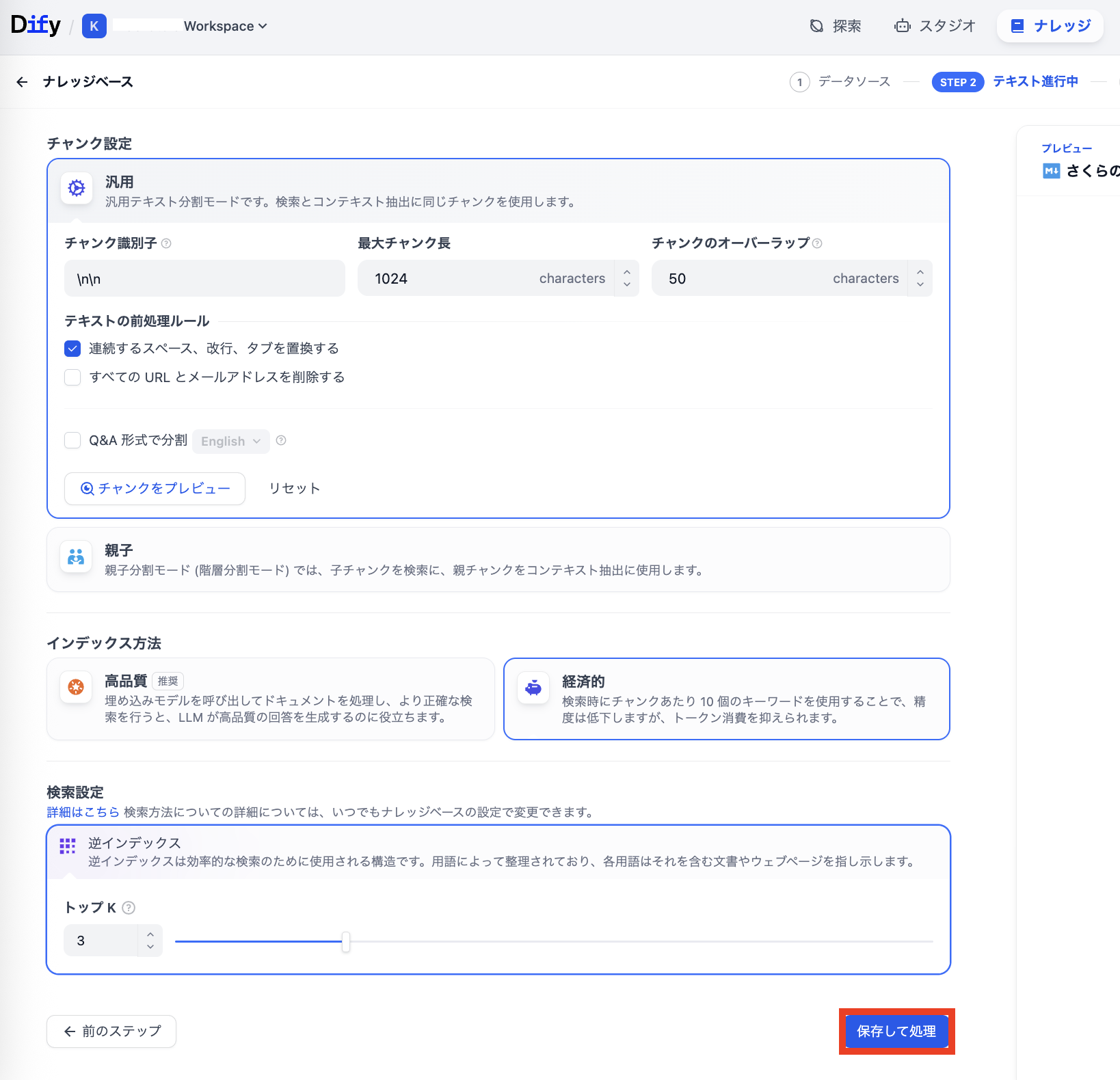Click the 最大チャンク長 stepper arrows
Viewport: 1120px width, 1080px height.
(x=626, y=278)
